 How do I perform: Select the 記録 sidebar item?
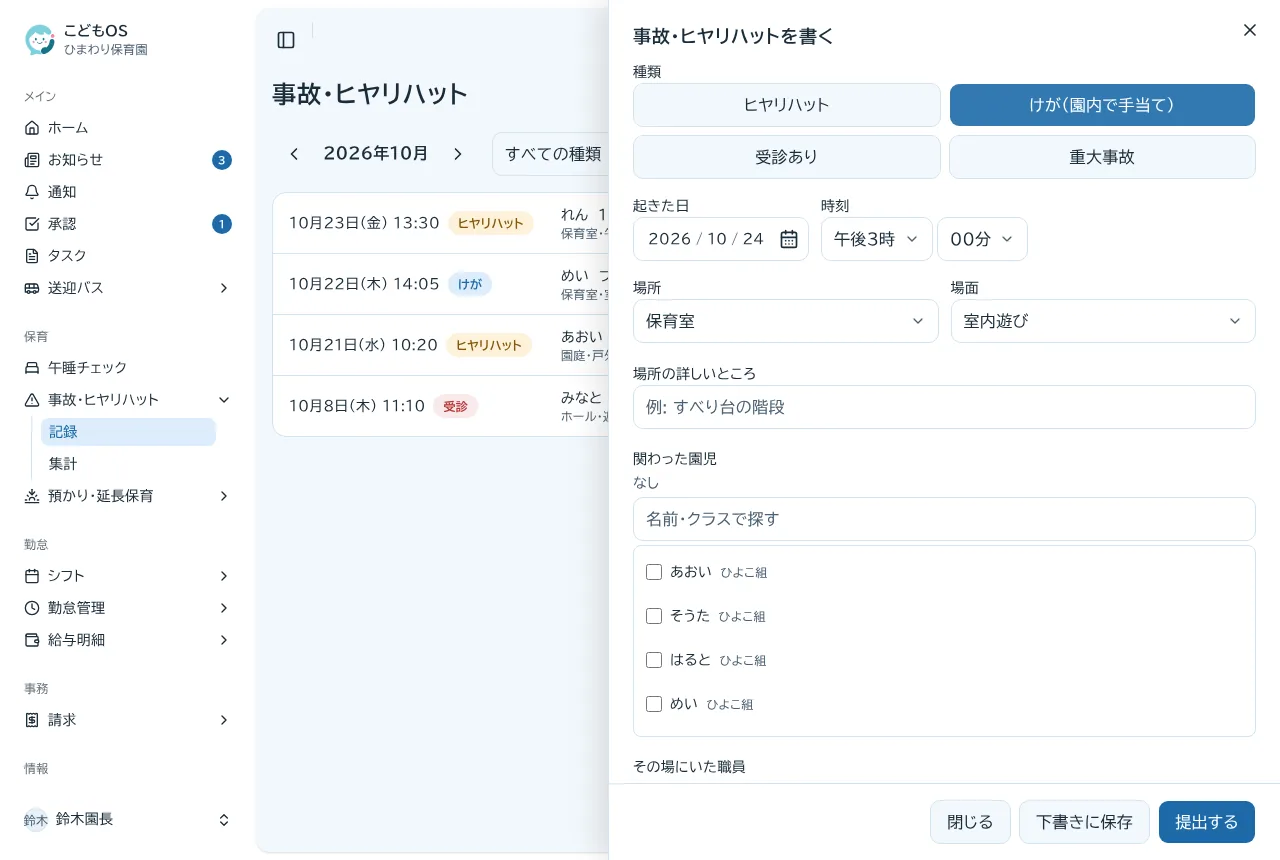click(128, 432)
